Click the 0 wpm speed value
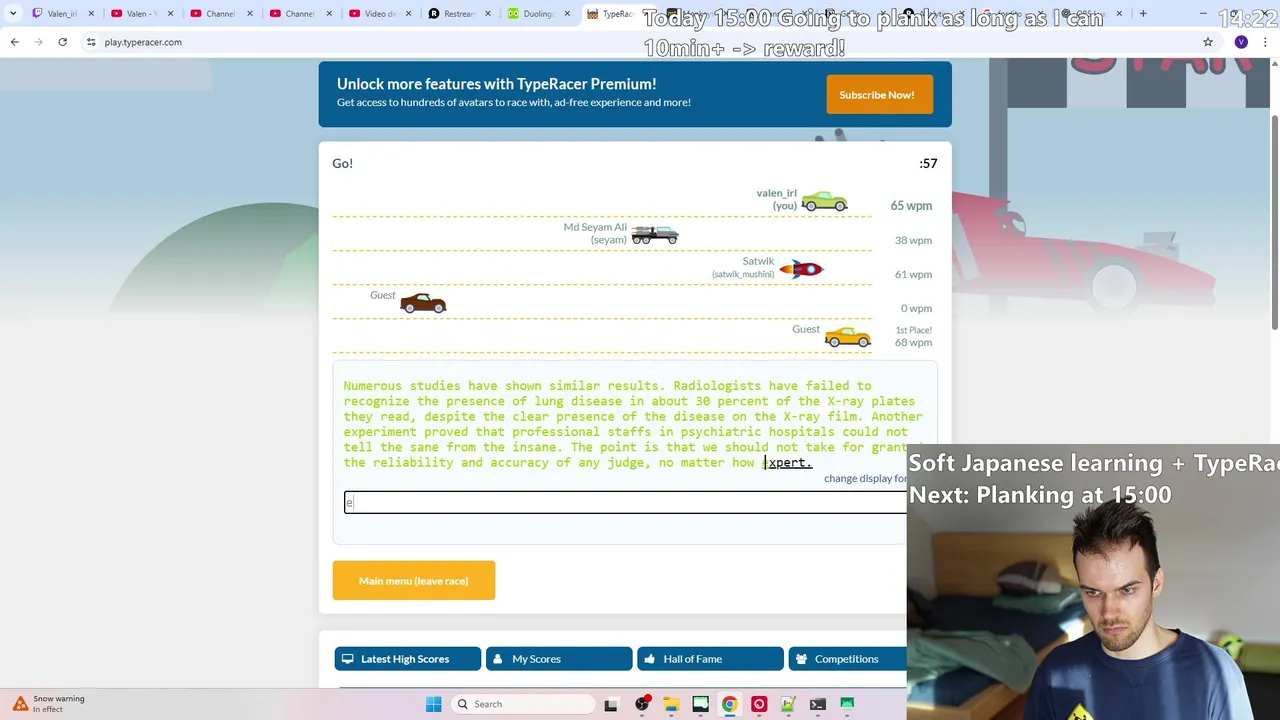This screenshot has height=720, width=1280. click(916, 308)
